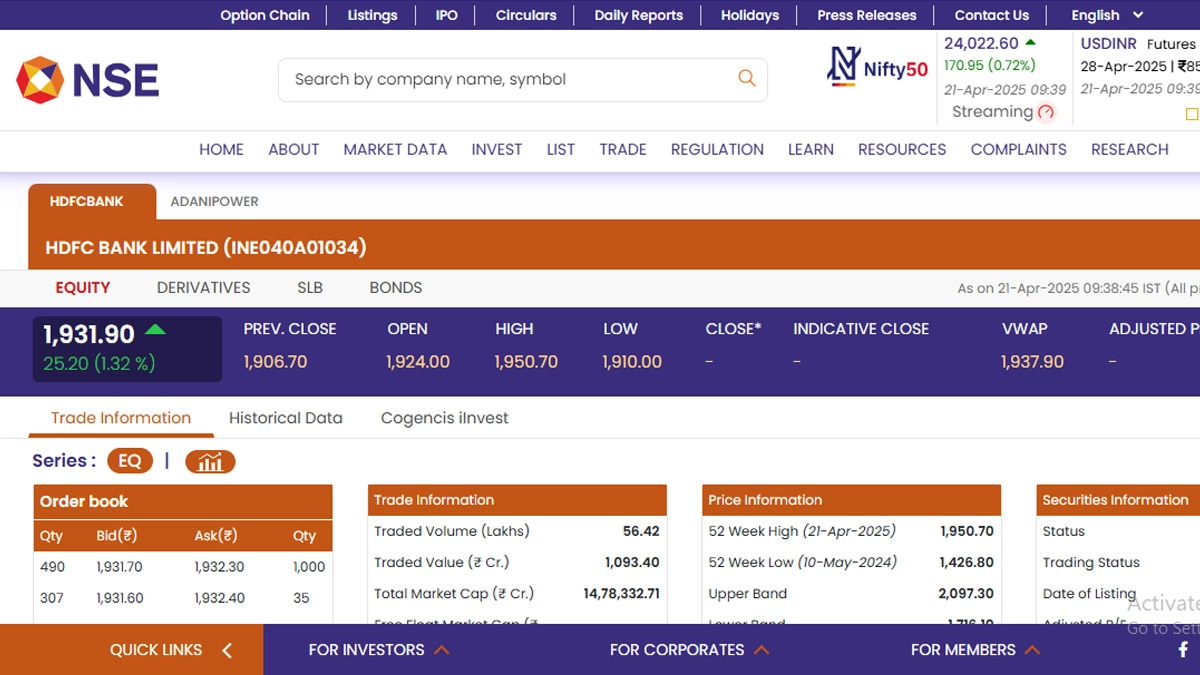Screen dimensions: 1200x675
Task: Click the green up arrow near price
Action: click(x=155, y=329)
